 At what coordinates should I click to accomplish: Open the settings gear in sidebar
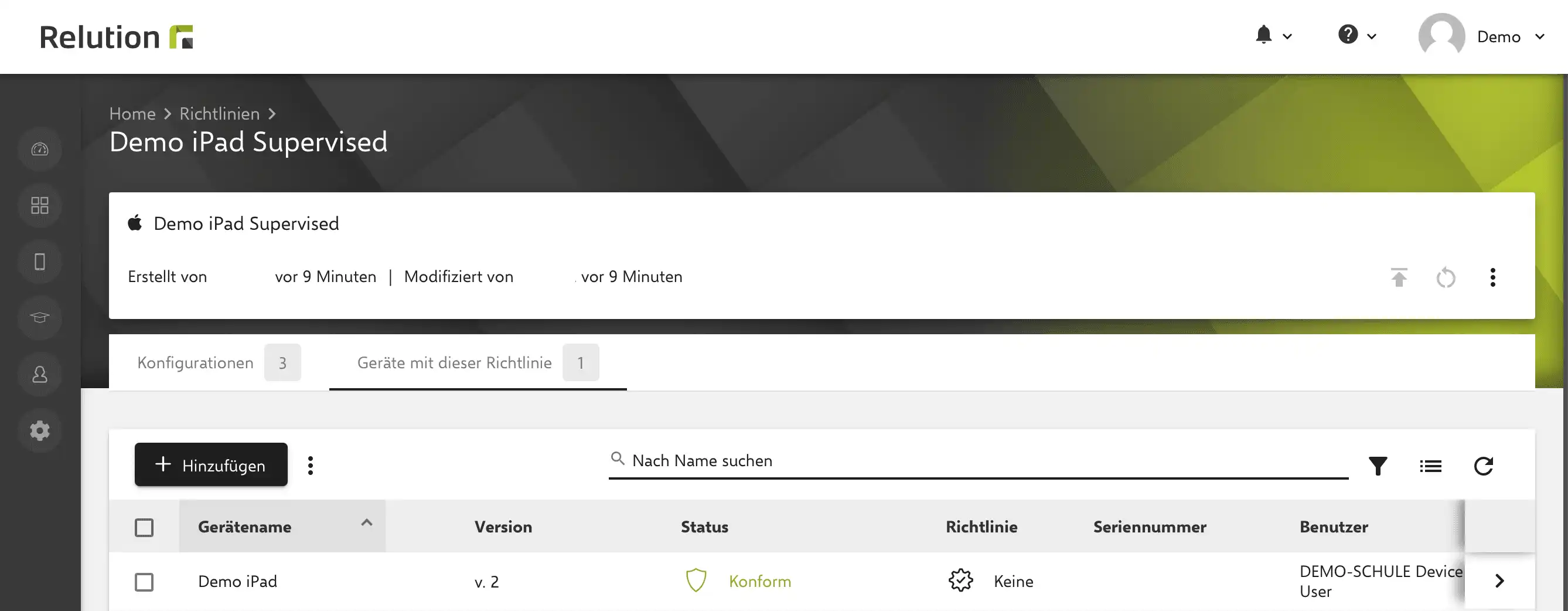(40, 430)
